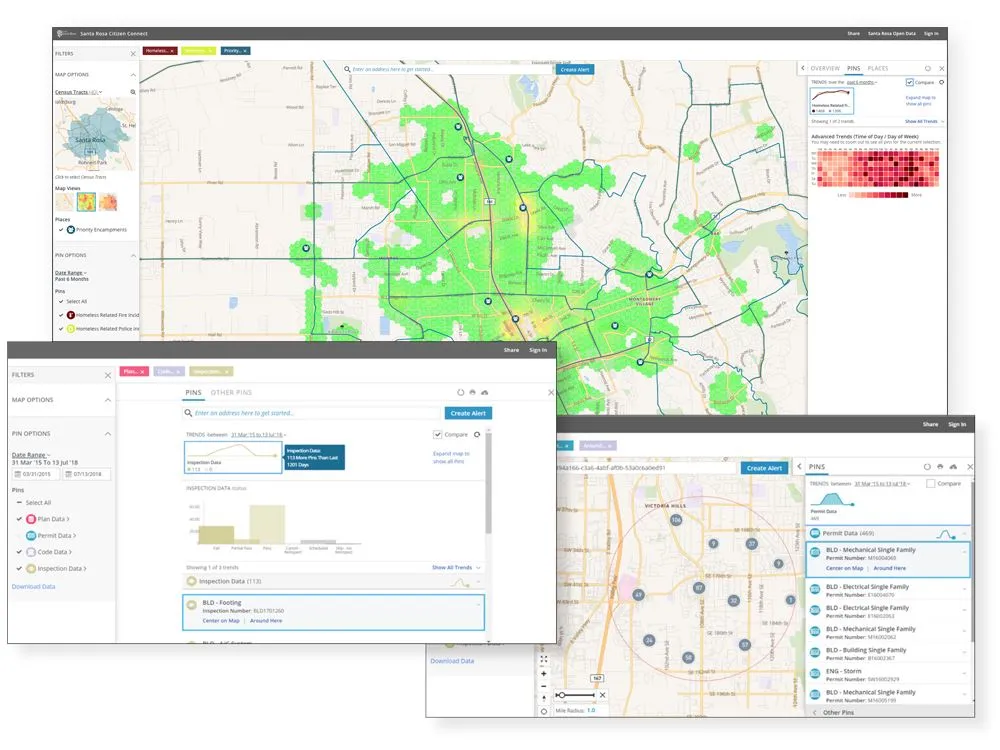Screen dimensions: 1000x750
Task: Click the zoom-in plus control on the map
Action: click(544, 673)
